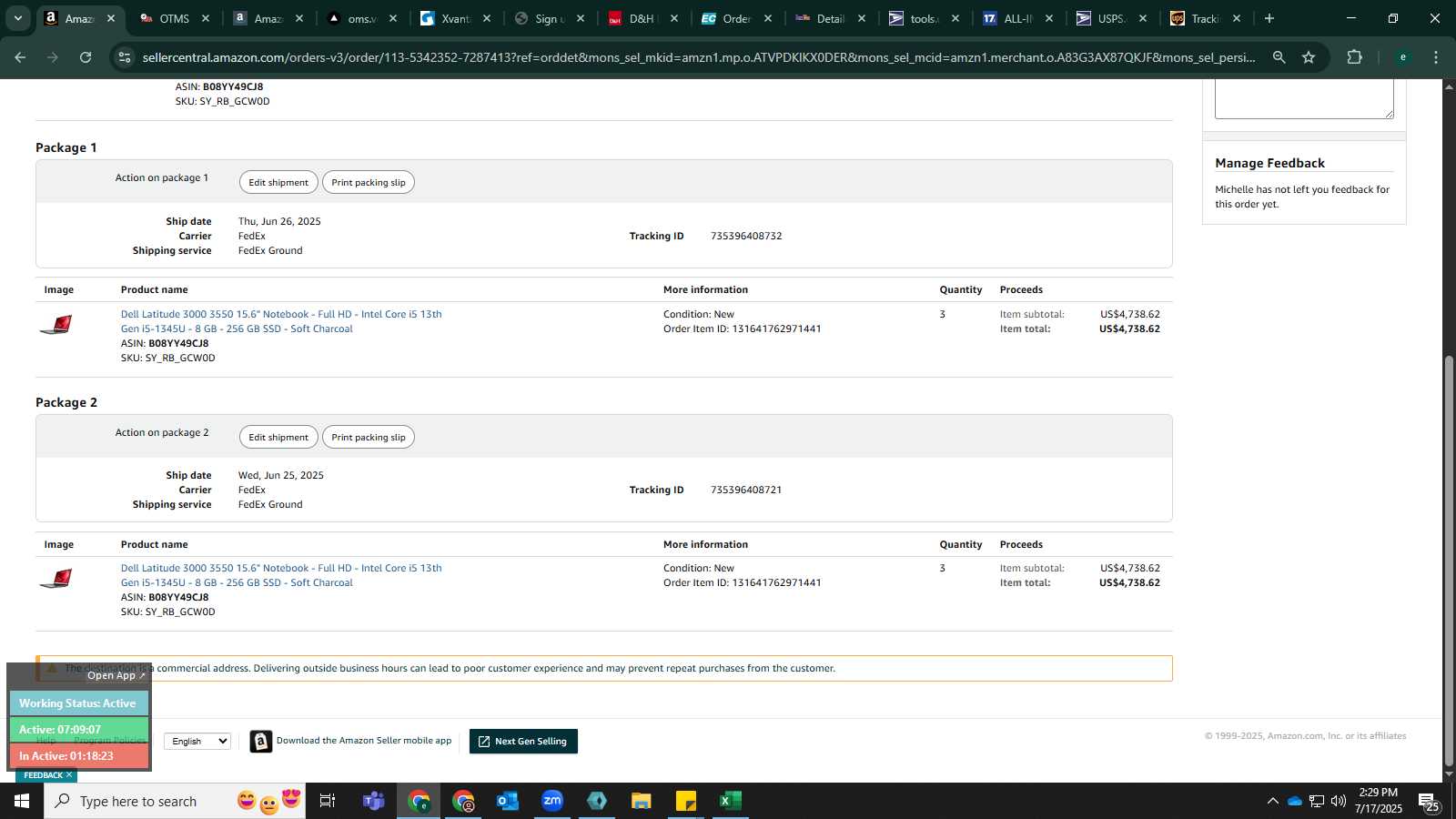Reload the Seller Central page

click(86, 57)
